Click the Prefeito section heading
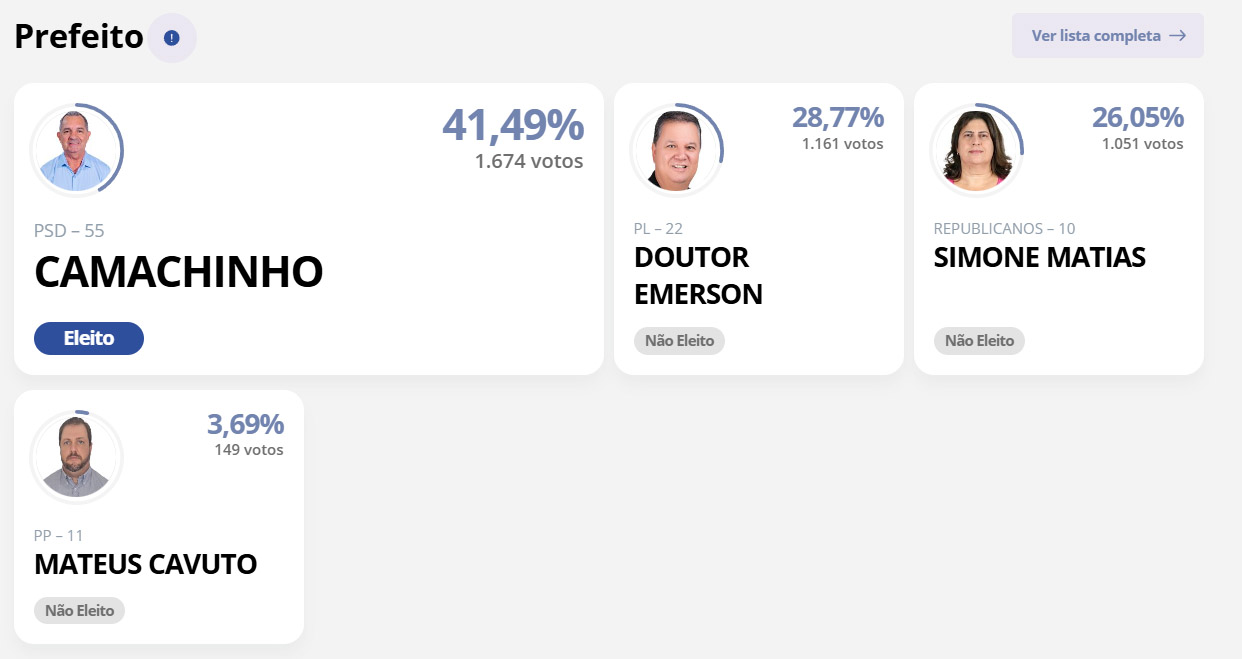1242x659 pixels. (79, 37)
